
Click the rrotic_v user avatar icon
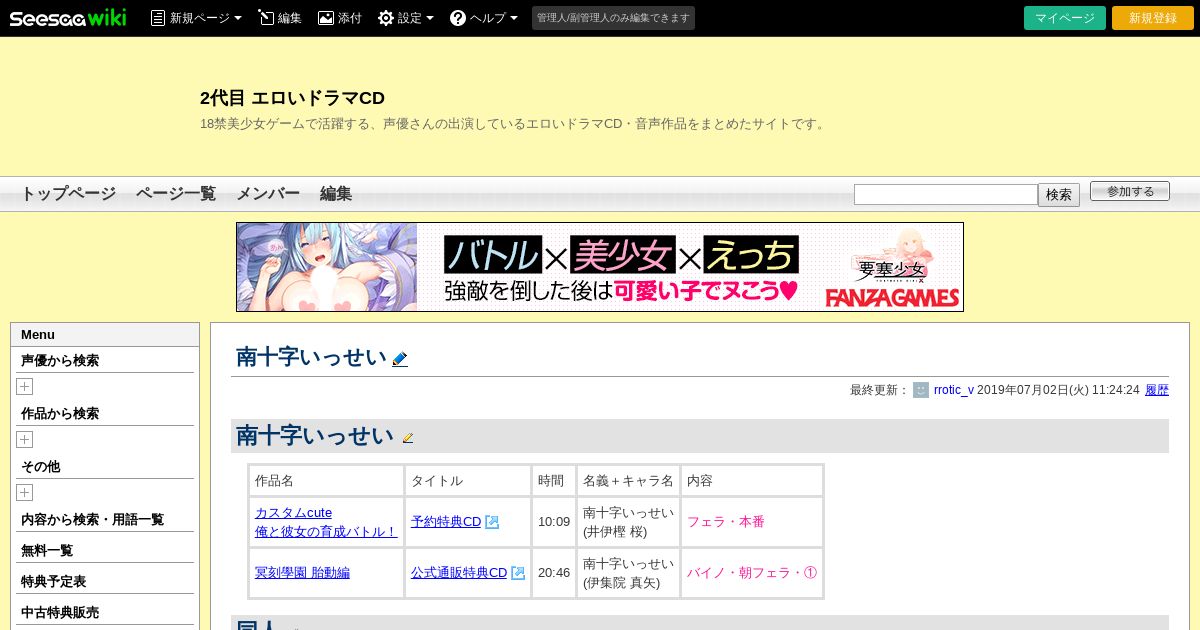click(921, 390)
